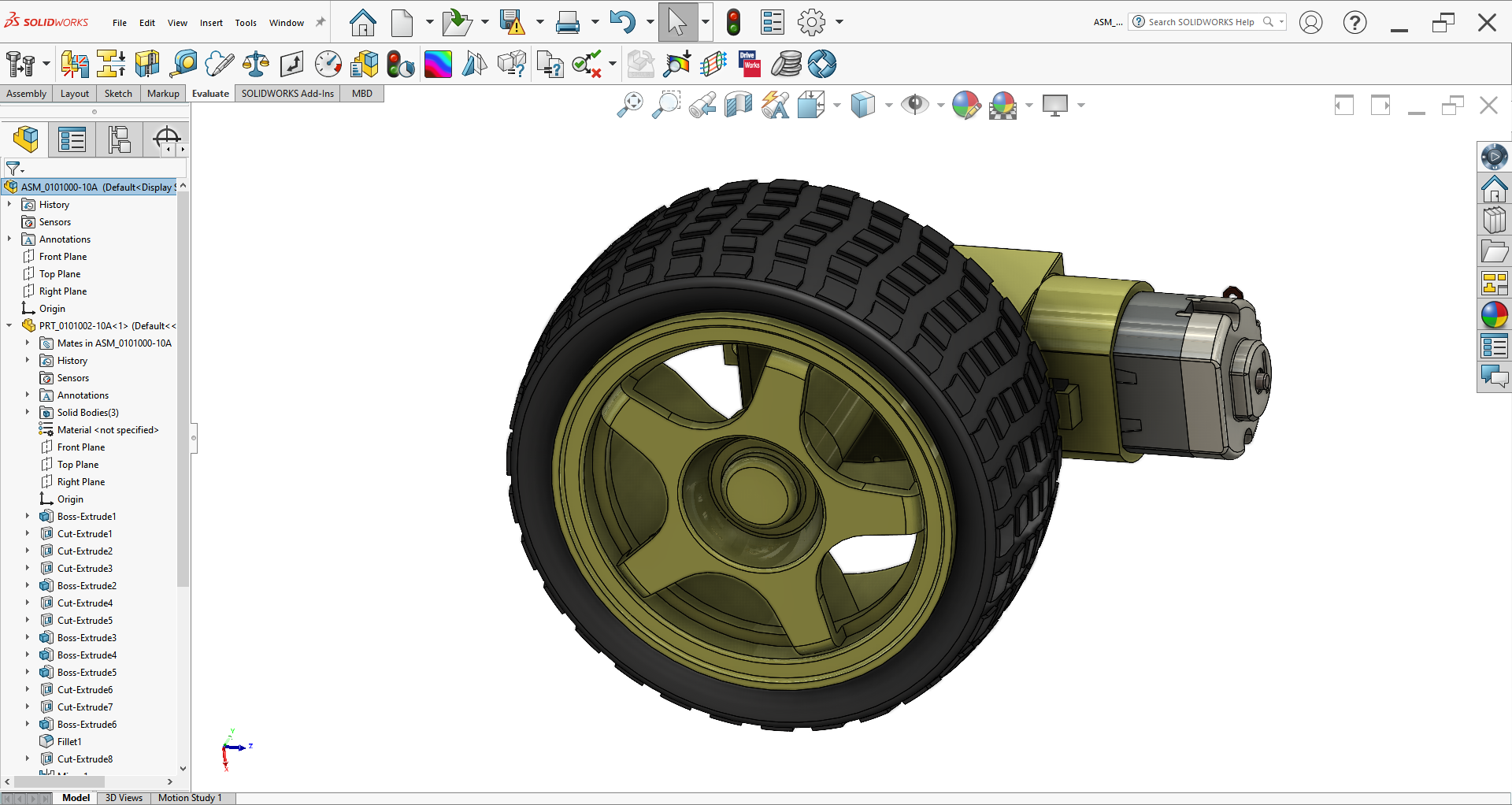Screen dimensions: 1512x805
Task: Click the Zoom to Fit magnifier icon
Action: [x=629, y=105]
